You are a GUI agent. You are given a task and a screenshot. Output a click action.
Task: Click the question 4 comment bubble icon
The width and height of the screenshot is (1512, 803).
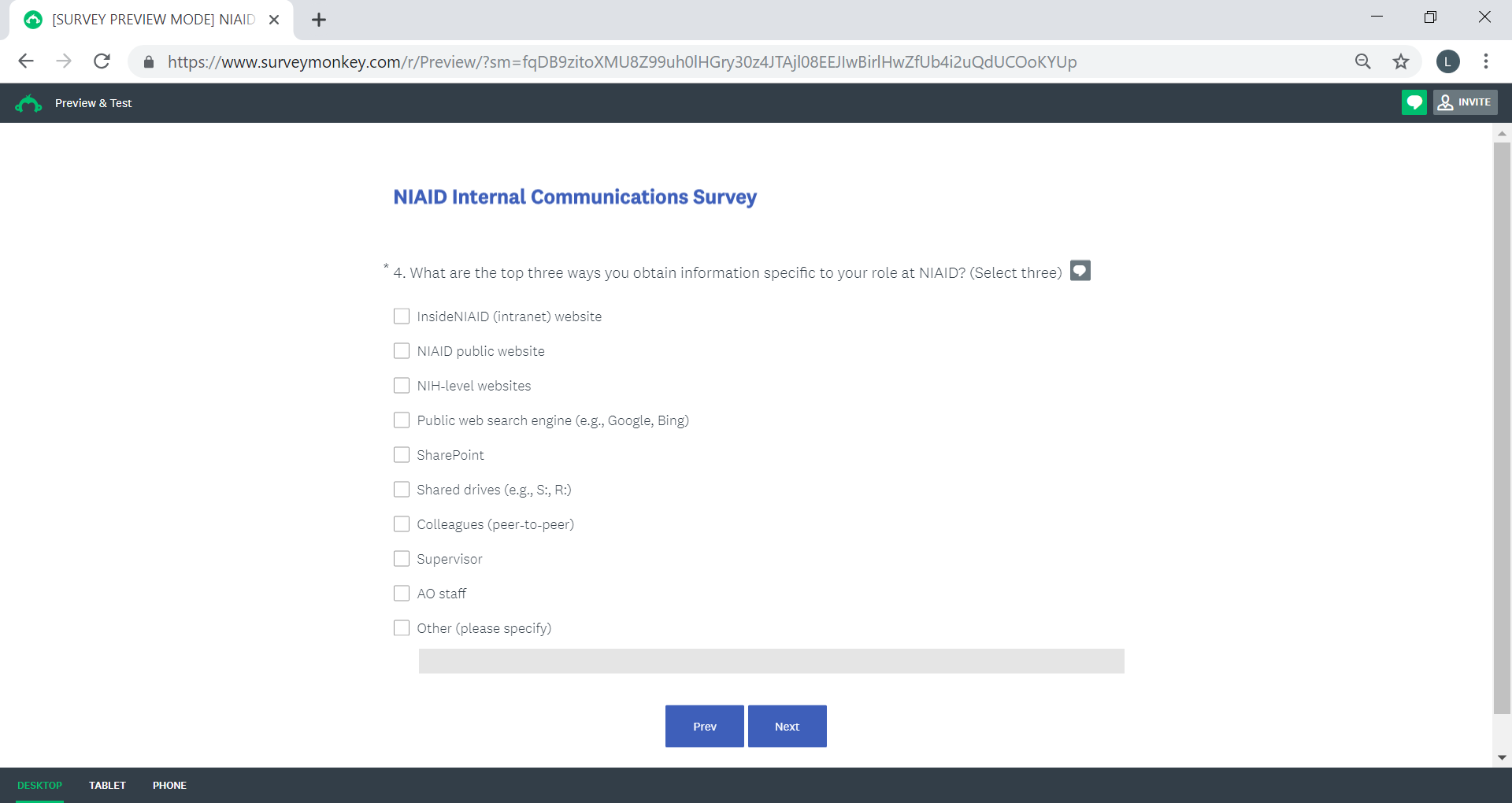click(1080, 271)
